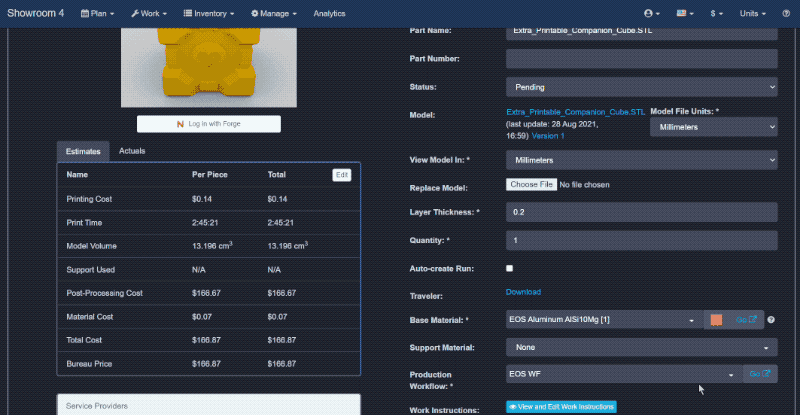Click the Total Cost row label
The width and height of the screenshot is (800, 415).
tap(84, 340)
